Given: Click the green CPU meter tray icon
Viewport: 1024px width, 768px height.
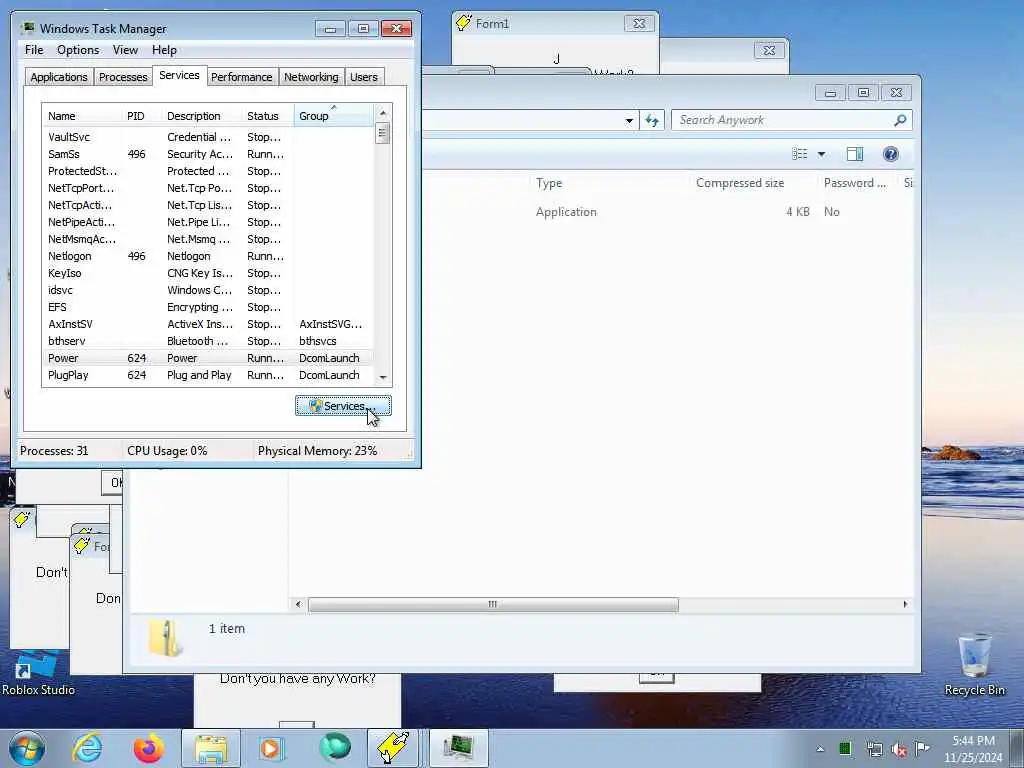Looking at the screenshot, I should point(845,748).
